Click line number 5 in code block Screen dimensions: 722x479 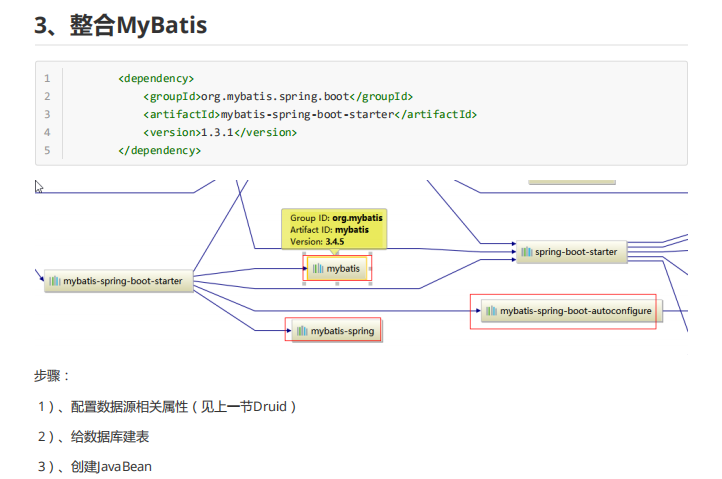pos(47,150)
